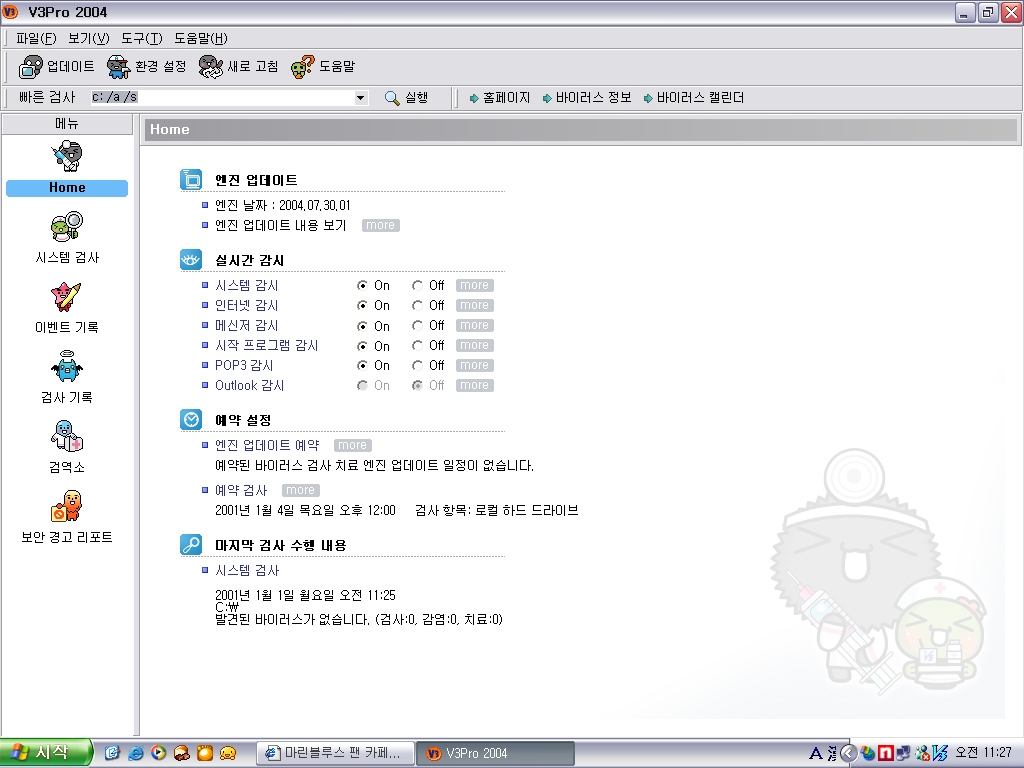The width and height of the screenshot is (1024, 768).
Task: Click V3Pro 2004 taskbar button
Action: (495, 753)
